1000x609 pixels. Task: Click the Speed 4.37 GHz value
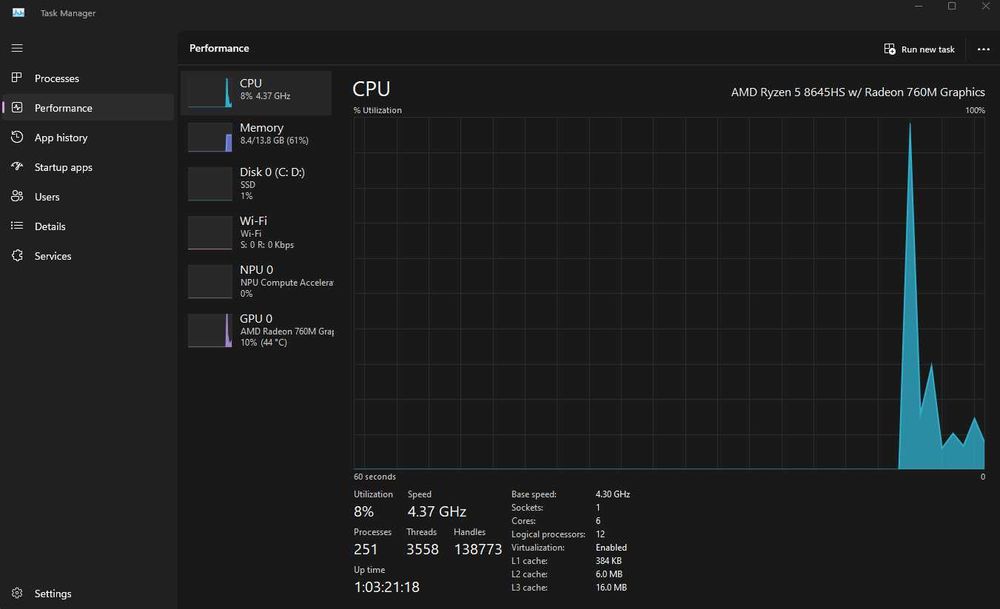[437, 511]
